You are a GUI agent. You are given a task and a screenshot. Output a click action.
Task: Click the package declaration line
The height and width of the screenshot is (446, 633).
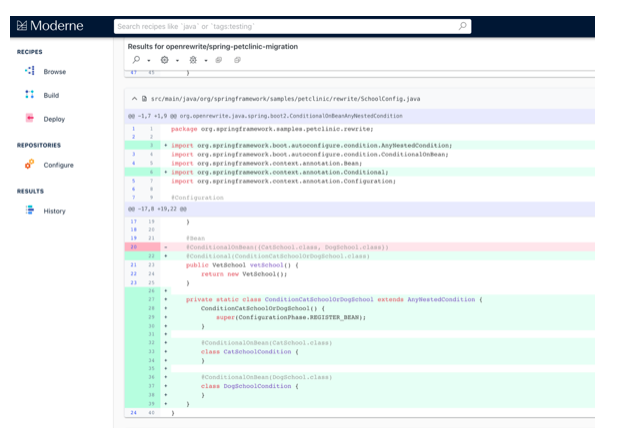pyautogui.click(x=359, y=129)
